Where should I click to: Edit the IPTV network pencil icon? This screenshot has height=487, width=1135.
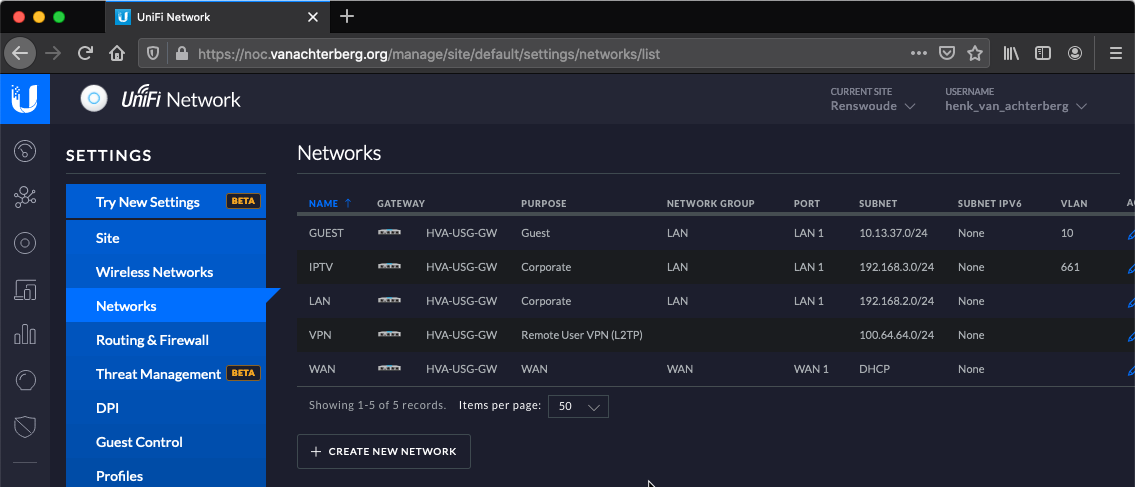(1131, 268)
